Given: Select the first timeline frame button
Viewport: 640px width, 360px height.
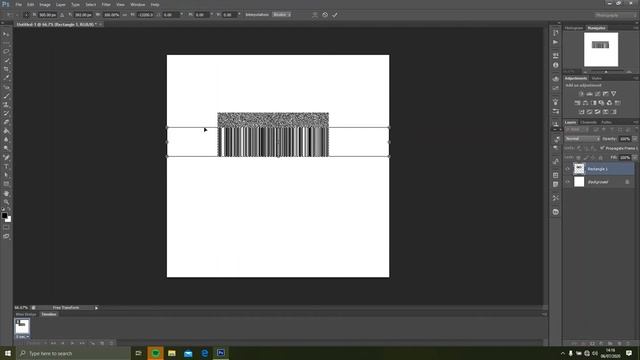Looking at the screenshot, I should pos(53,343).
